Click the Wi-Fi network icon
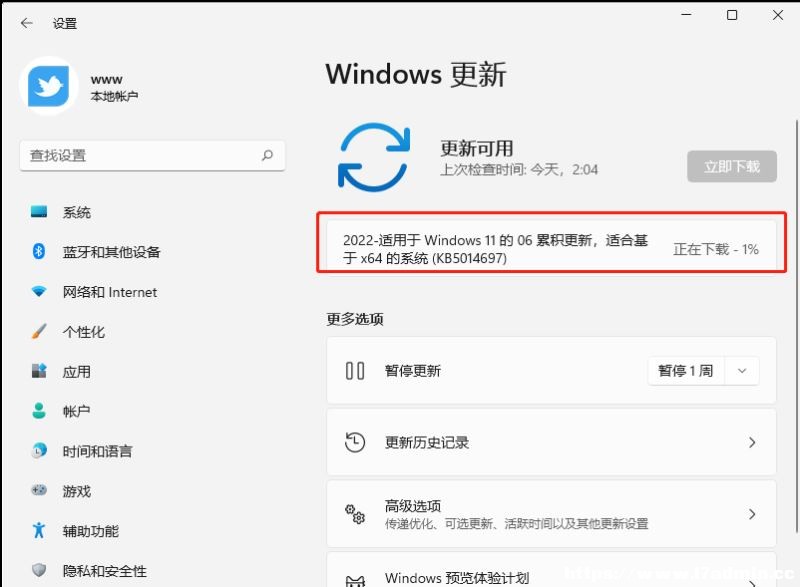 click(39, 291)
